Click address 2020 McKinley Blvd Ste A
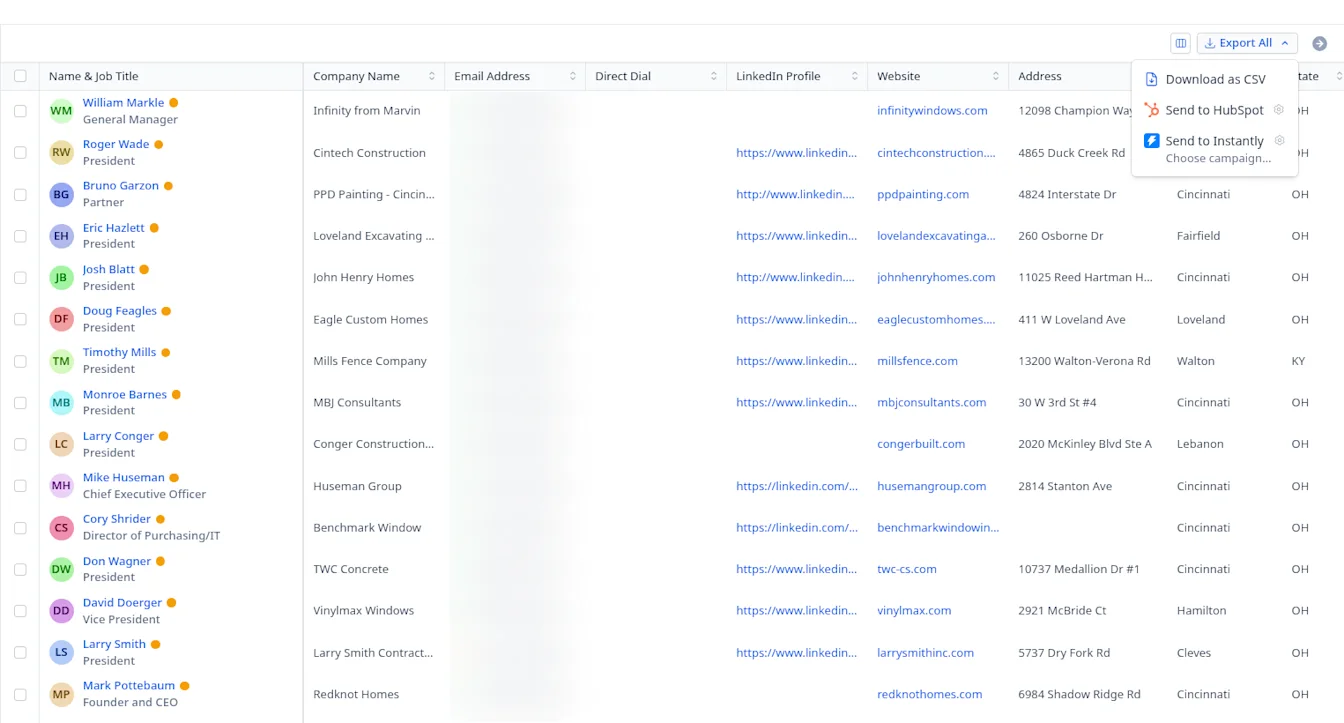Screen dimensions: 1344x723 click(x=1085, y=444)
